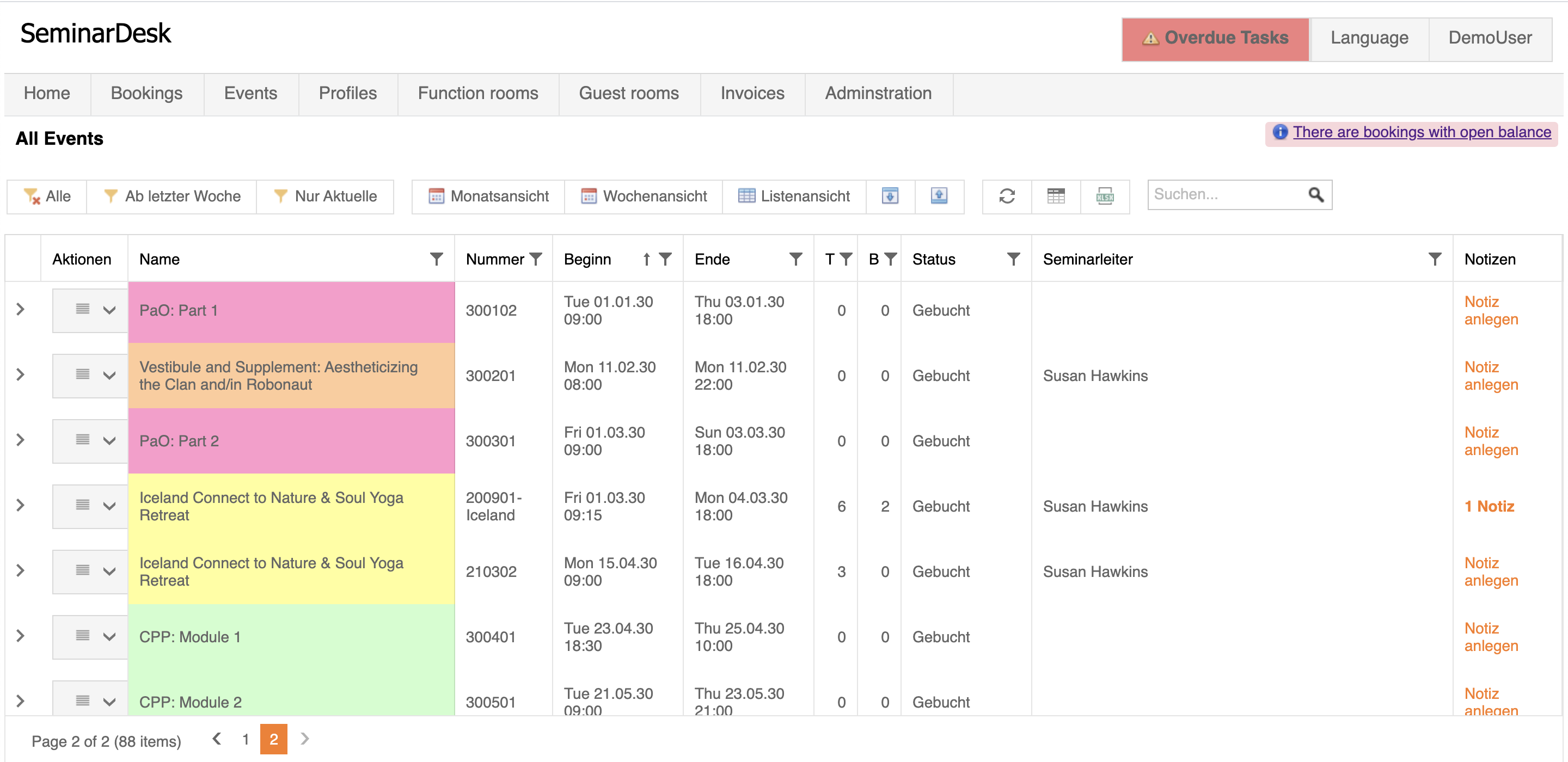
Task: Toggle the 'Nur Aktuelle' filter
Action: point(325,196)
